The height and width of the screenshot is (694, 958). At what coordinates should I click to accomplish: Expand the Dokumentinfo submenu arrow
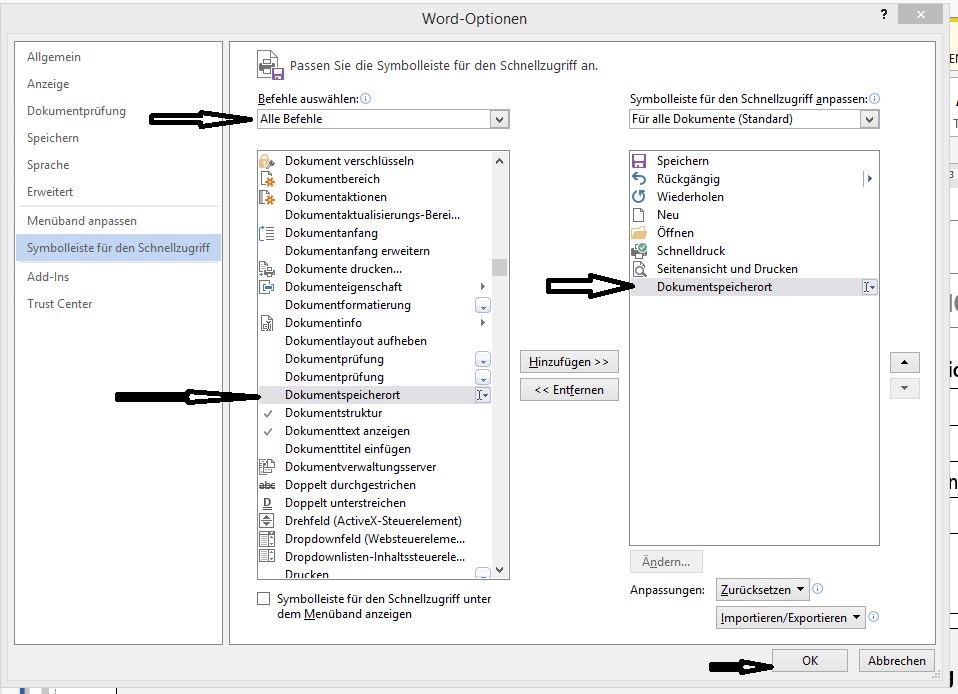pyautogui.click(x=483, y=323)
